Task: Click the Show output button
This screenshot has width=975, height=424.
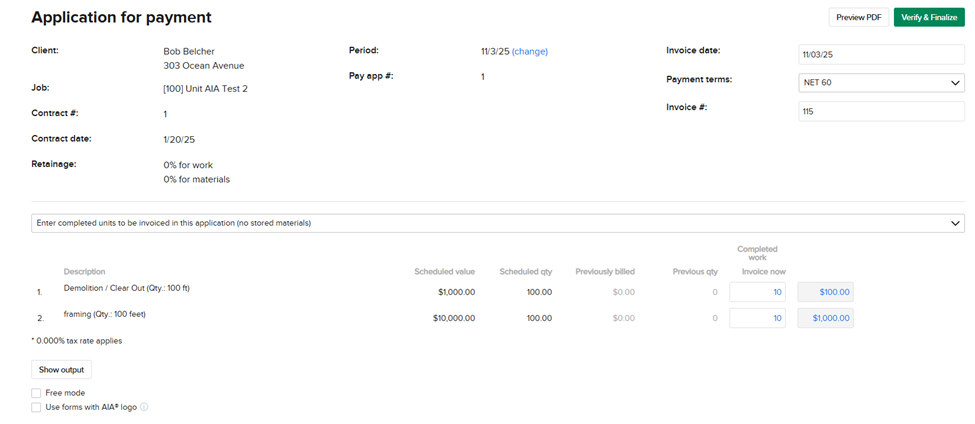Action: 61,370
